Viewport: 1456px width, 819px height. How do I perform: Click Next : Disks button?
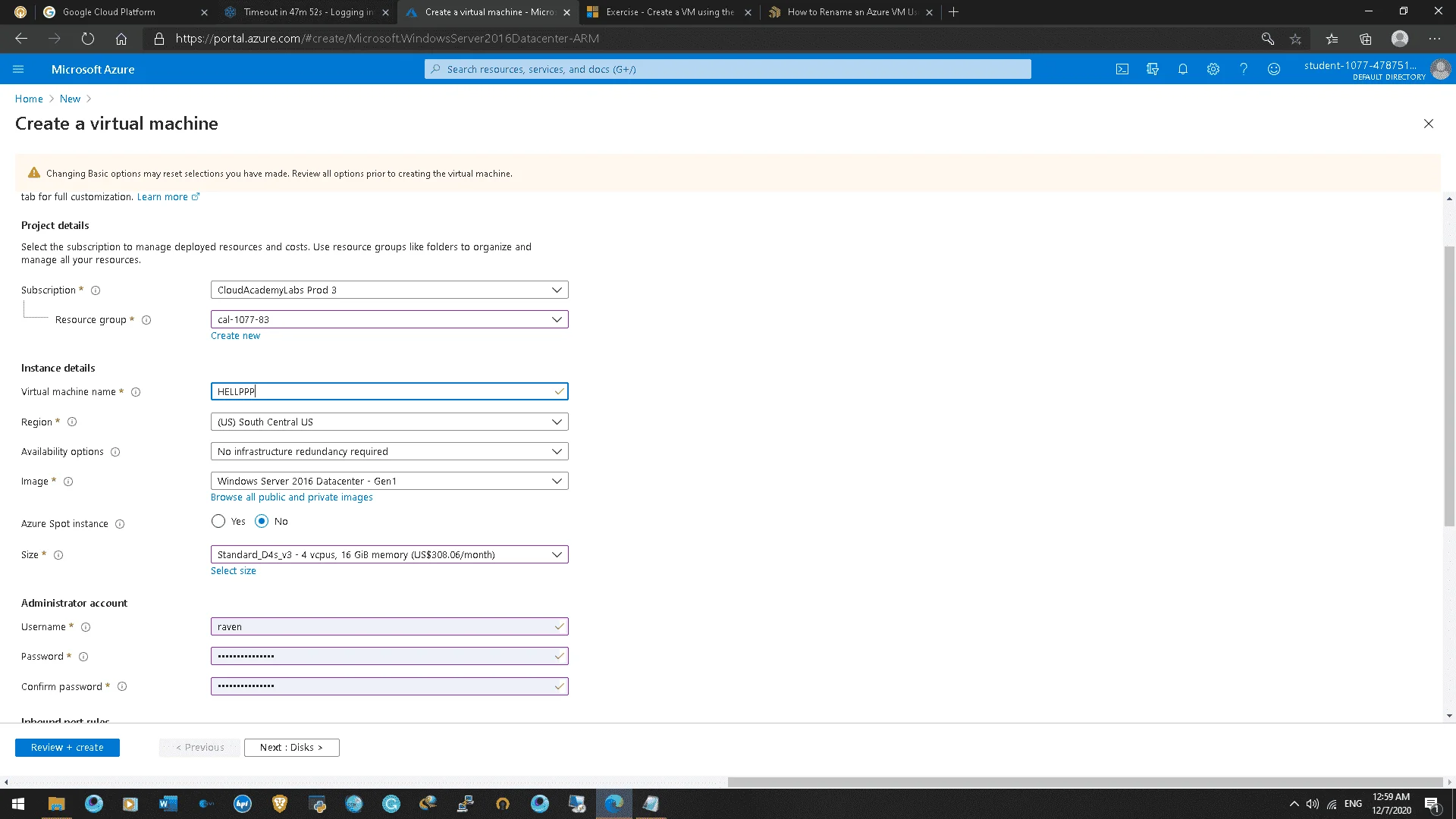(292, 748)
